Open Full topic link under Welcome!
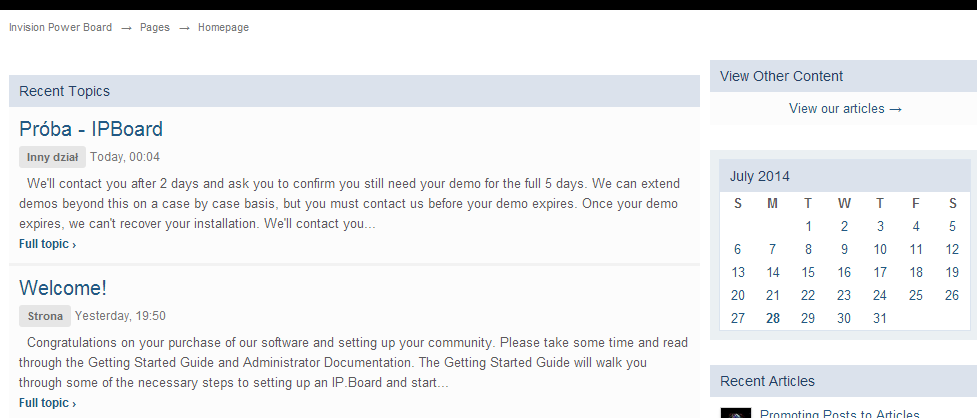The width and height of the screenshot is (977, 418). point(47,403)
